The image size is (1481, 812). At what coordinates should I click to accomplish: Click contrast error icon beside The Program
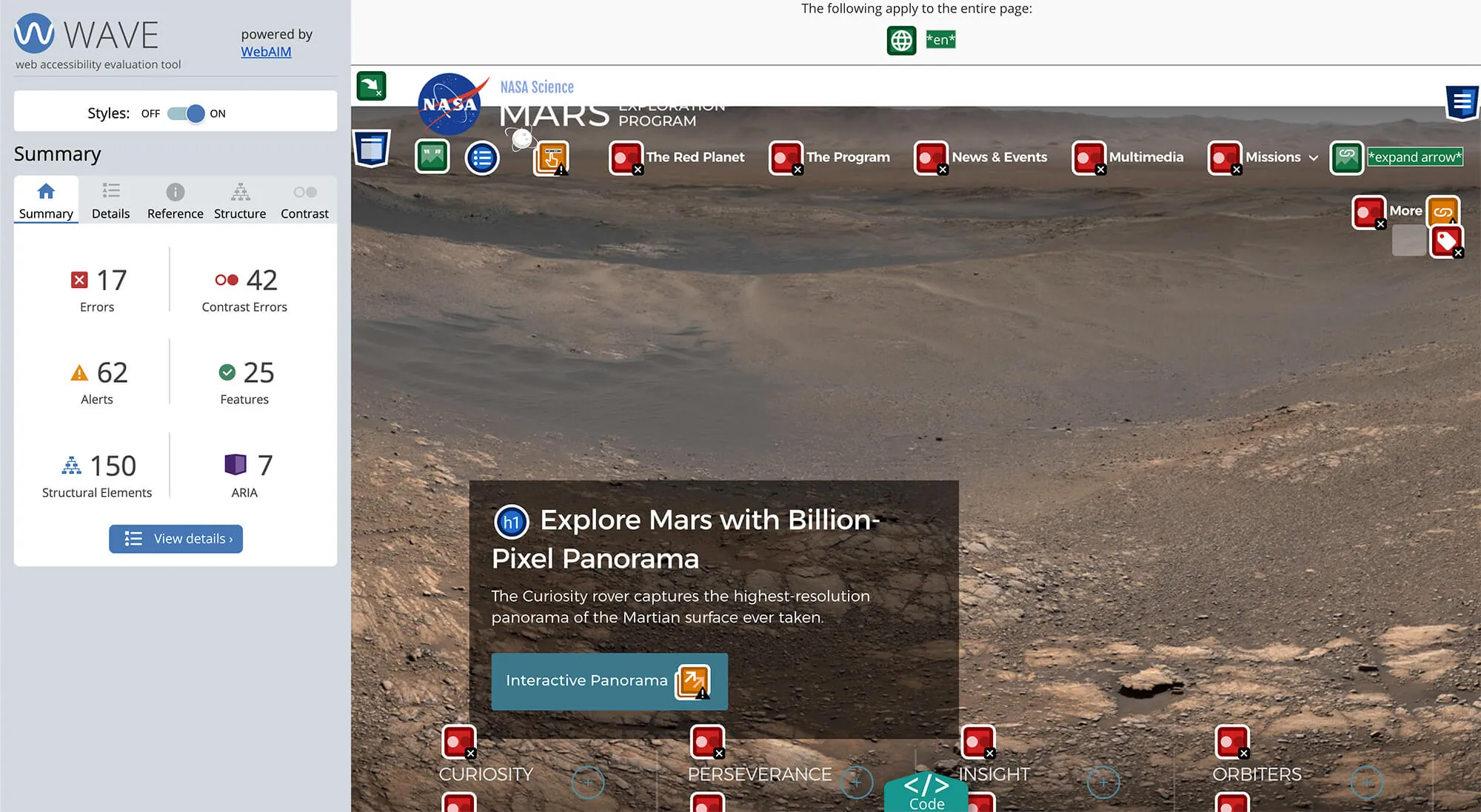(786, 158)
